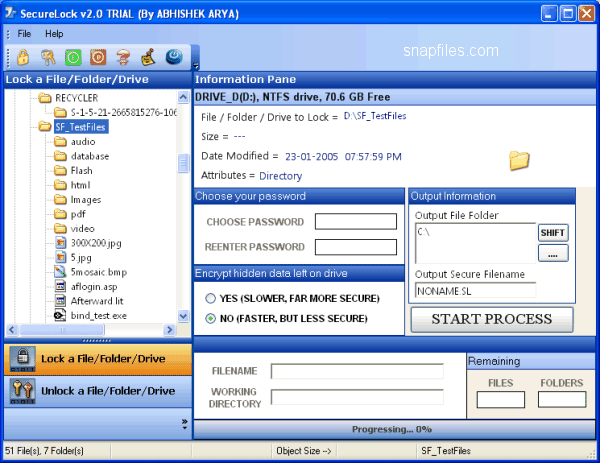Click tree horizontal scroll left arrow
Image resolution: width=600 pixels, height=463 pixels.
pos(11,330)
